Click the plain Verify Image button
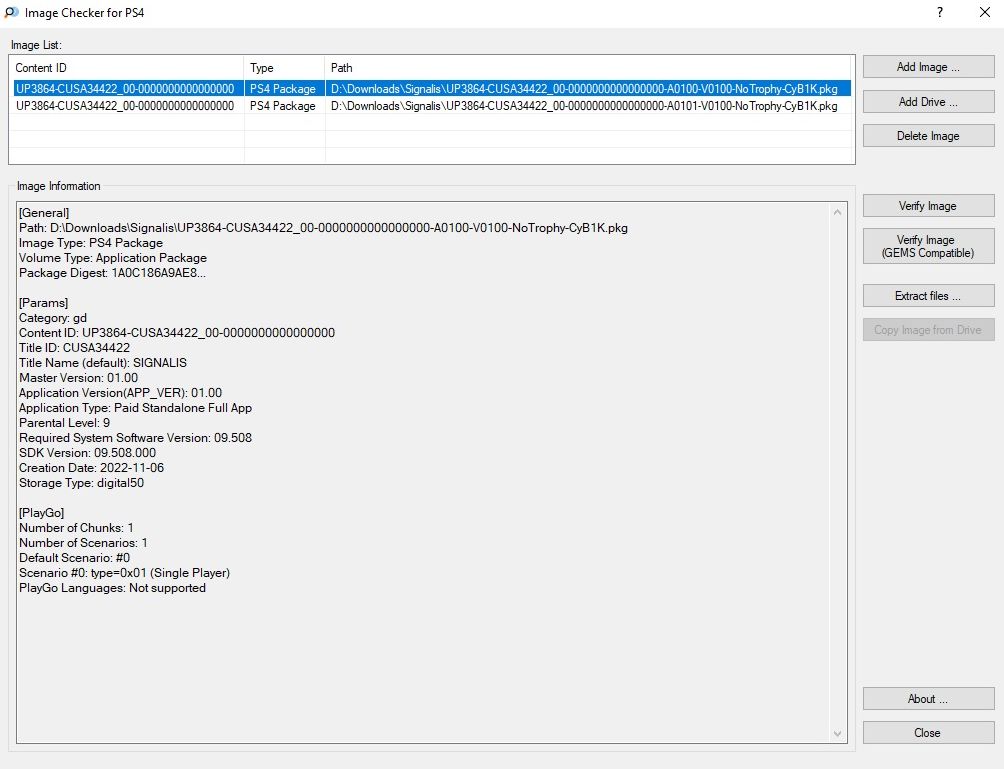The image size is (1004, 769). (928, 206)
